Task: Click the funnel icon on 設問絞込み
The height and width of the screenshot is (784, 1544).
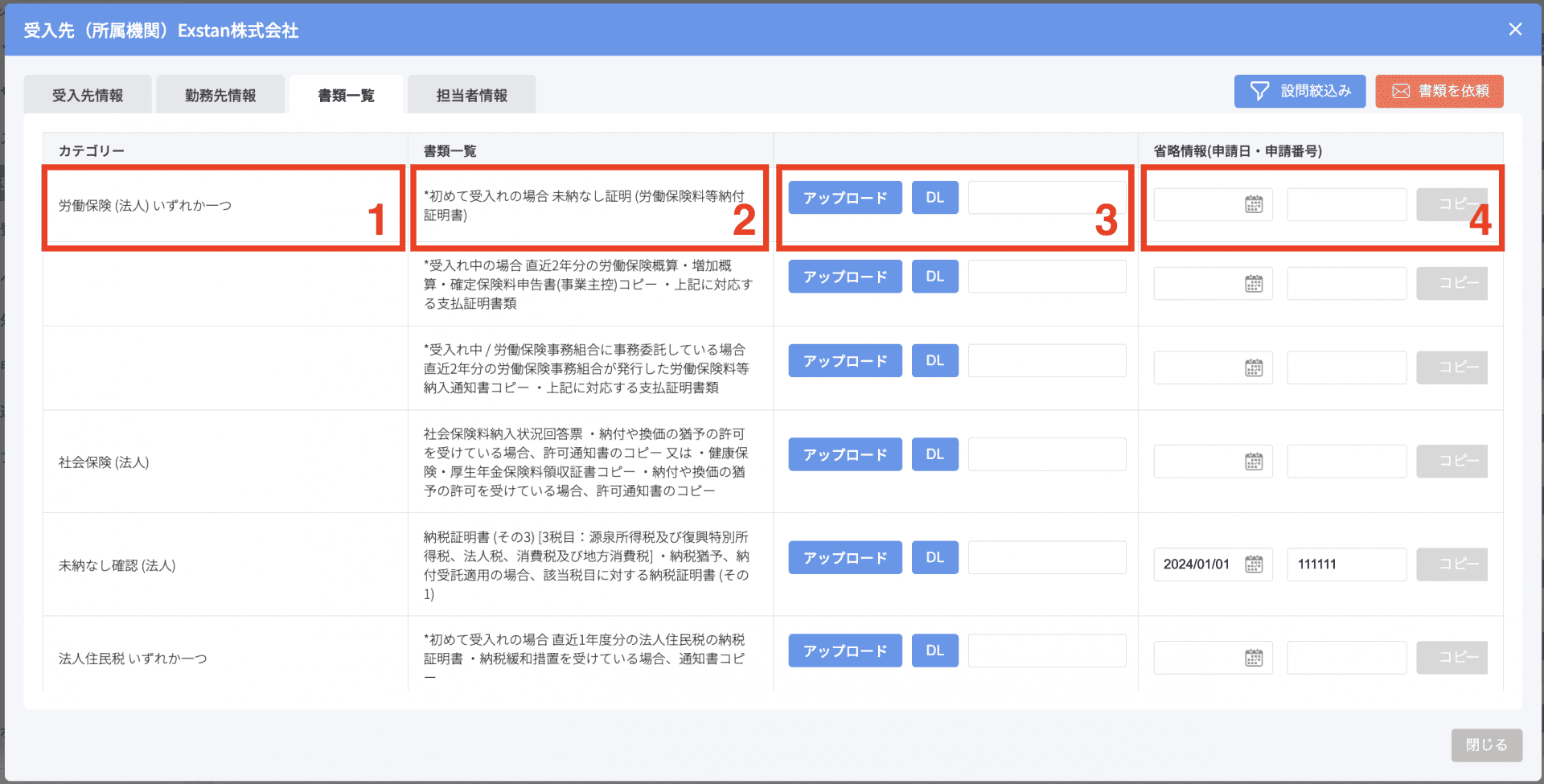Action: click(x=1259, y=91)
